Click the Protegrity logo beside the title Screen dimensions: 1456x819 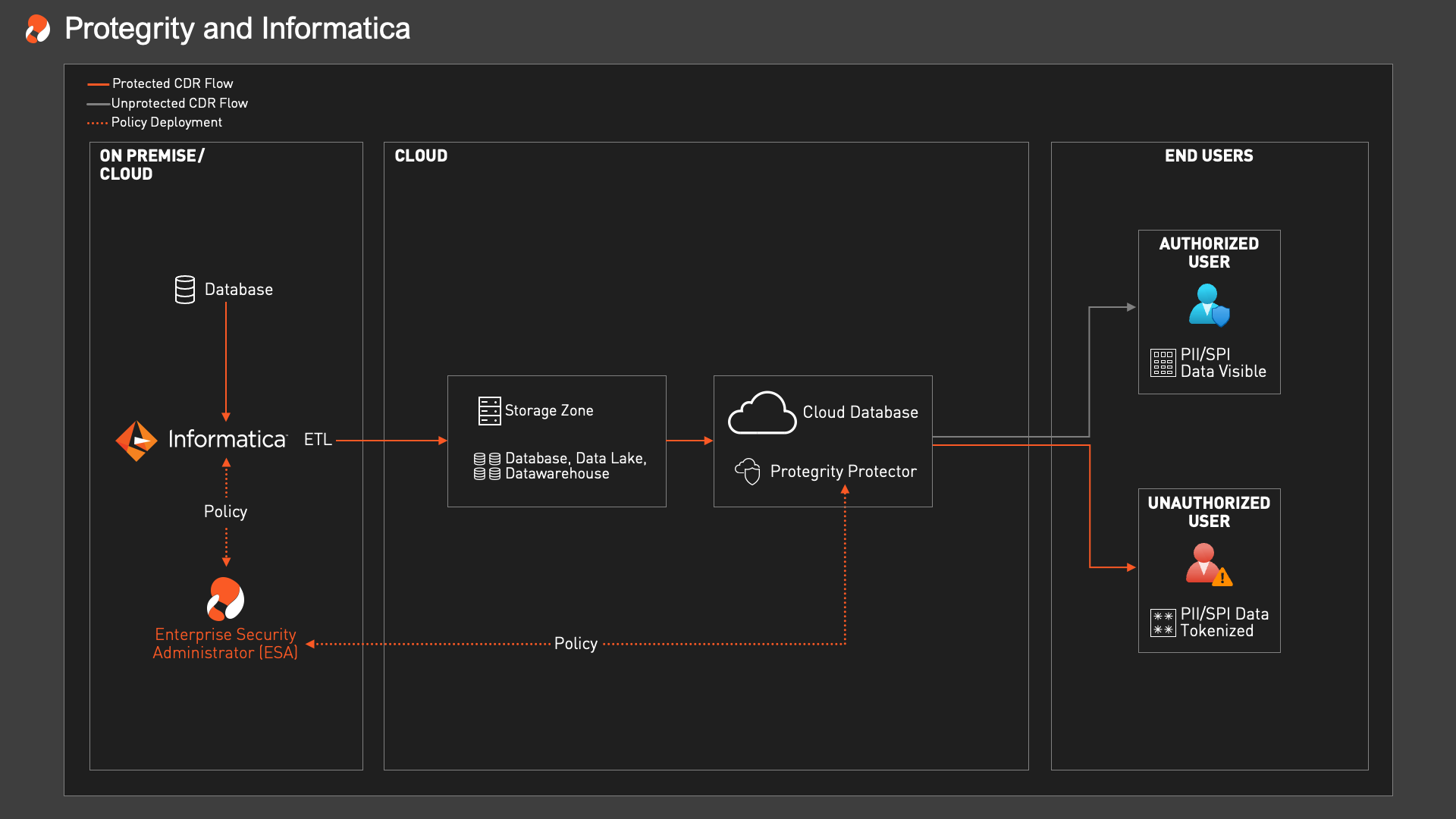38,29
